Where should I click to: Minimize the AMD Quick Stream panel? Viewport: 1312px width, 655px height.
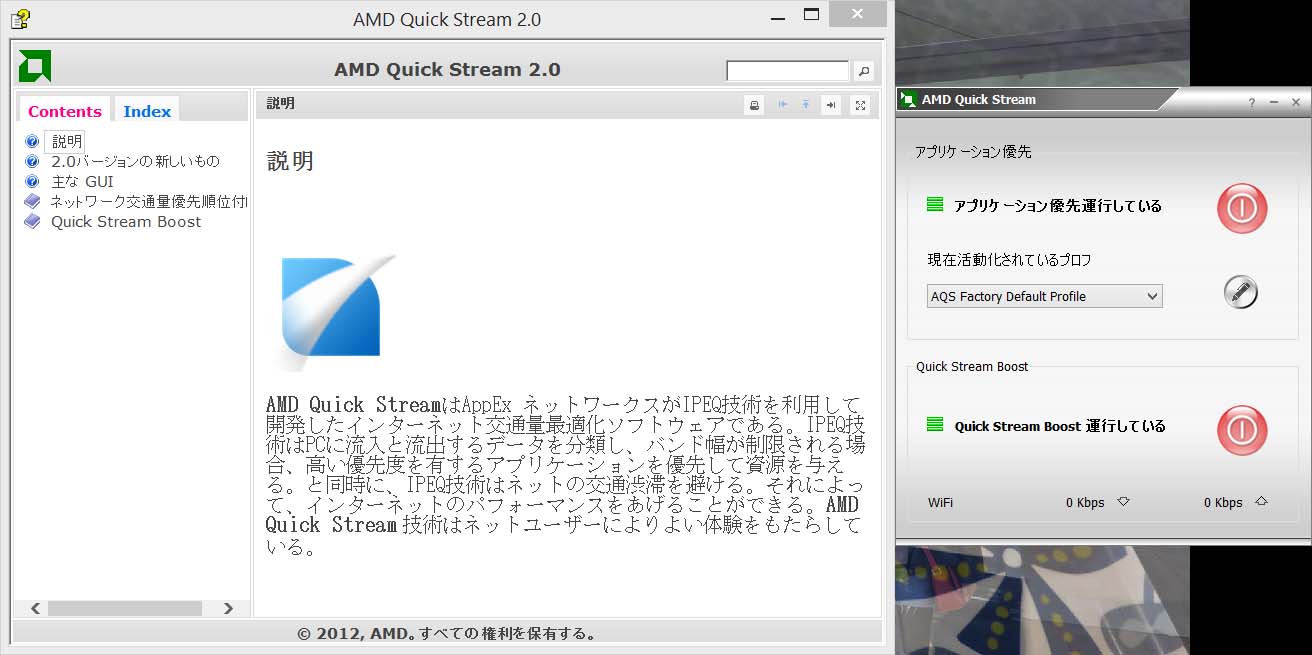pos(1273,102)
